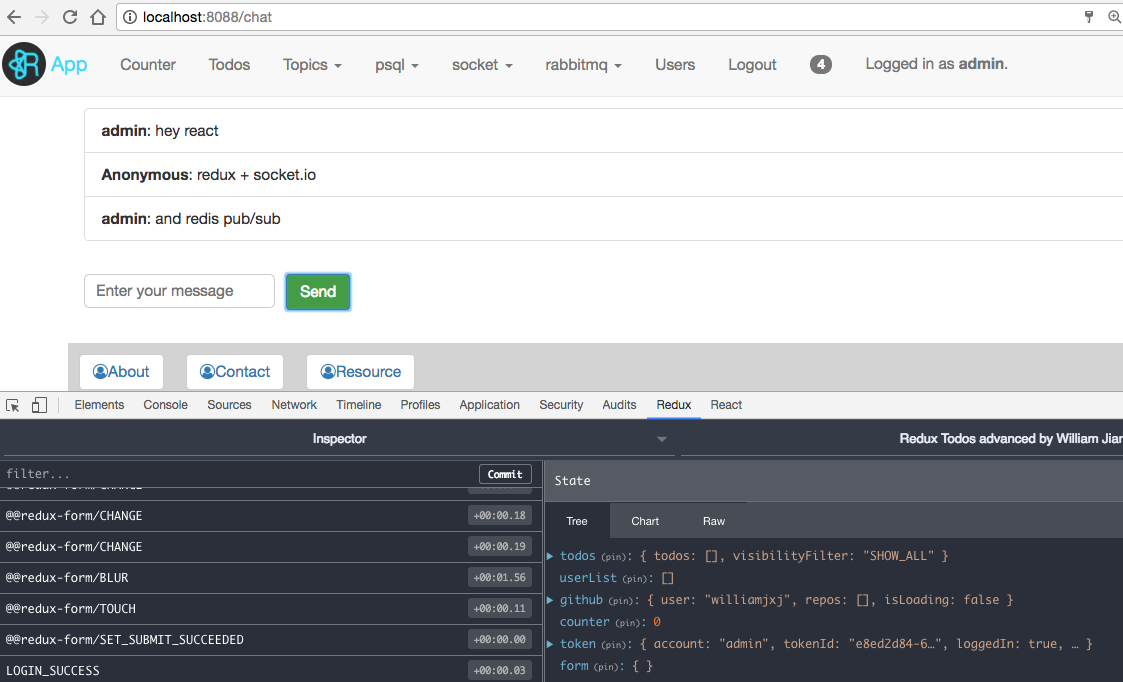Switch to the Profiles DevTools tab

click(420, 405)
